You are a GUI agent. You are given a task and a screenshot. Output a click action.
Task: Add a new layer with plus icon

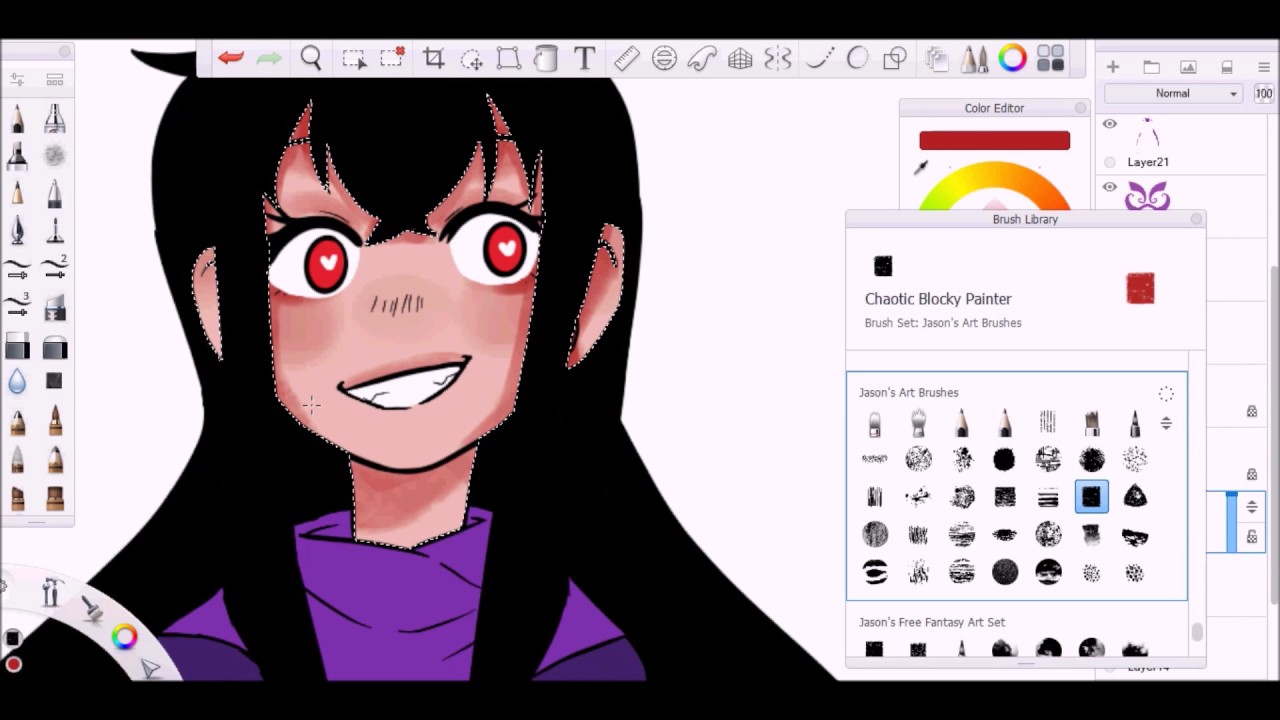pos(1113,67)
